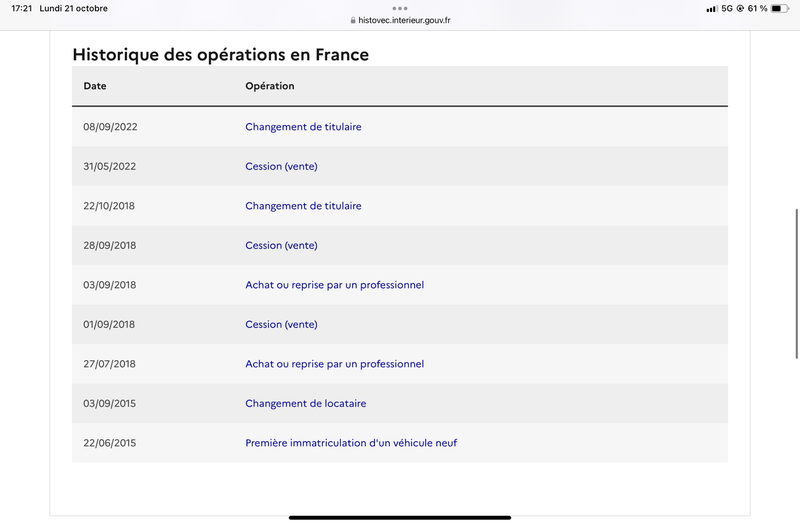Open 22/10/2018 Changement de titulaire link

click(x=303, y=206)
